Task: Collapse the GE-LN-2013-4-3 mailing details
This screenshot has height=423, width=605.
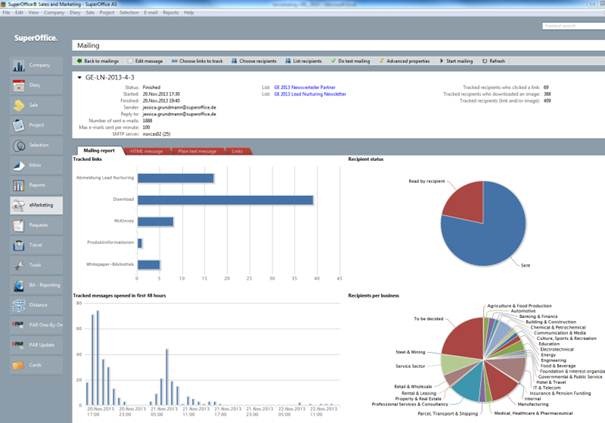Action: (79, 78)
